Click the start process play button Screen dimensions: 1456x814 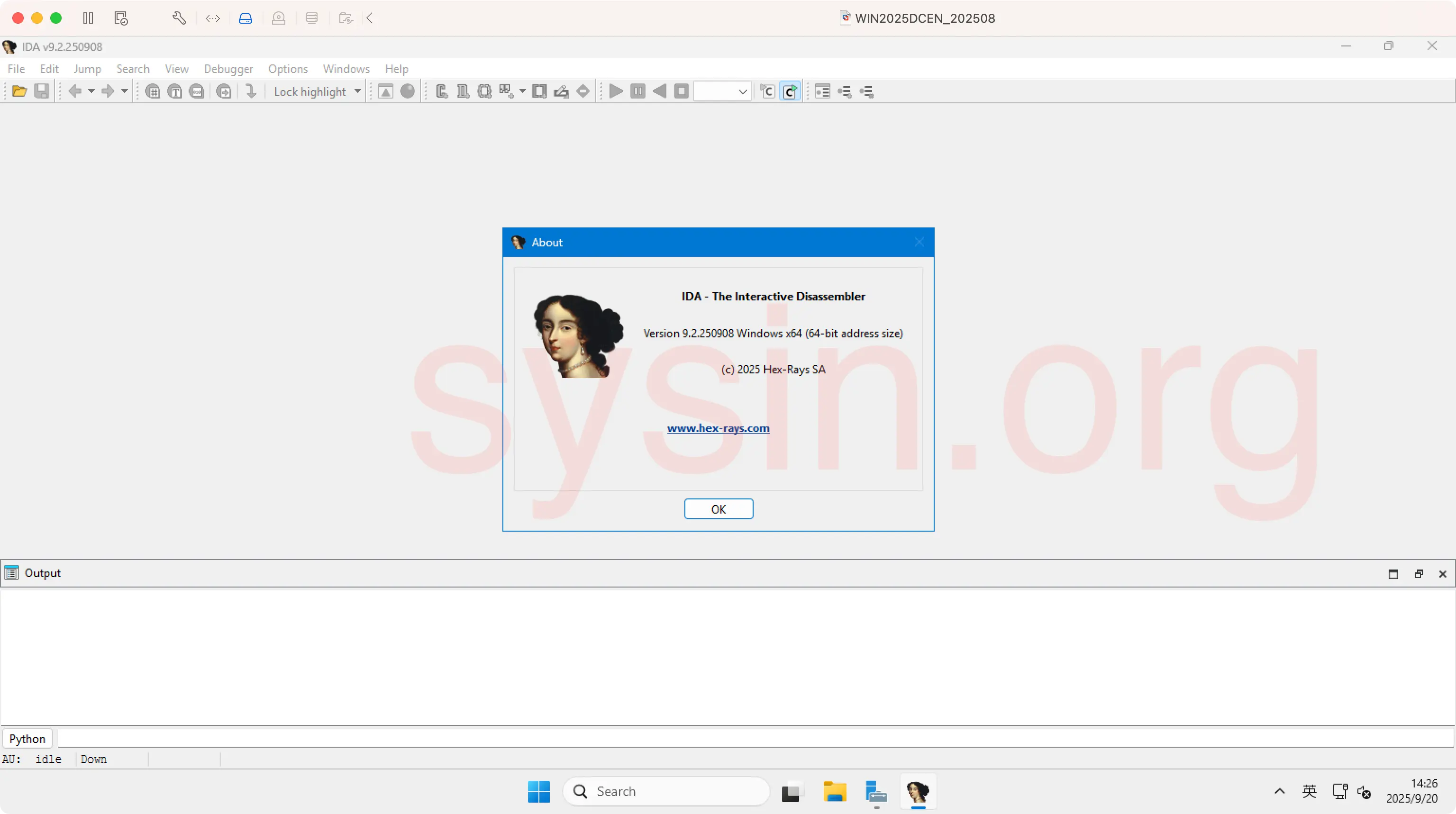(x=616, y=91)
